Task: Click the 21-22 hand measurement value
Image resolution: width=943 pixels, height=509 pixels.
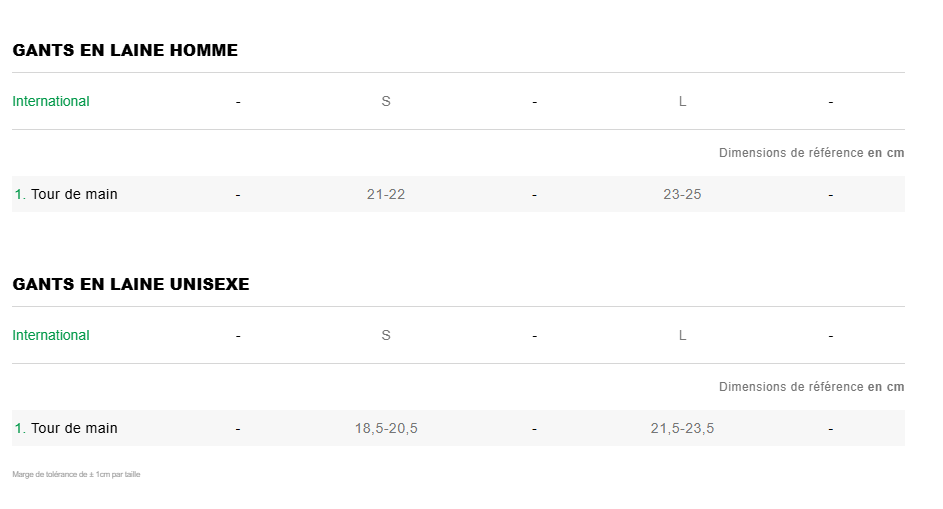Action: [386, 194]
